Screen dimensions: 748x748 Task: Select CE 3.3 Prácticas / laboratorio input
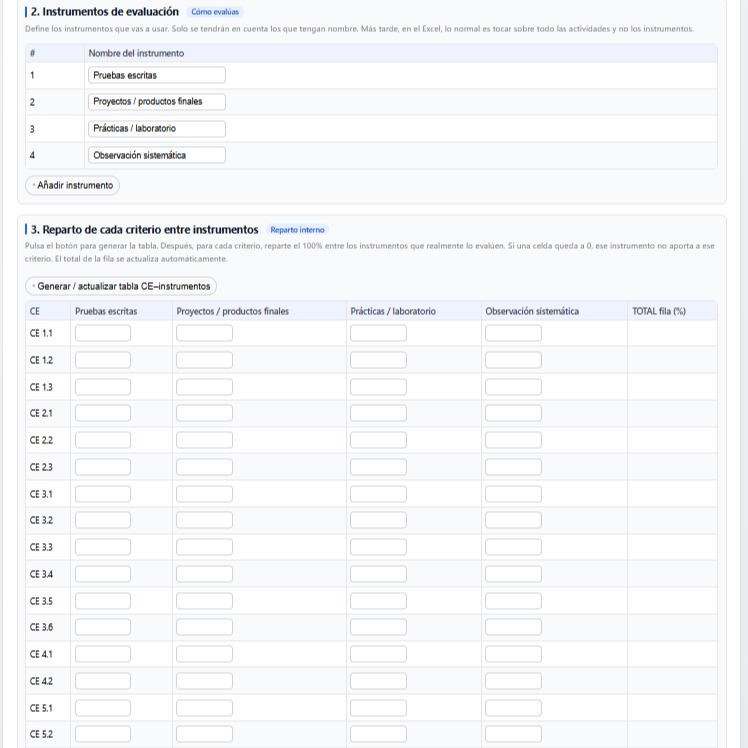coord(378,547)
